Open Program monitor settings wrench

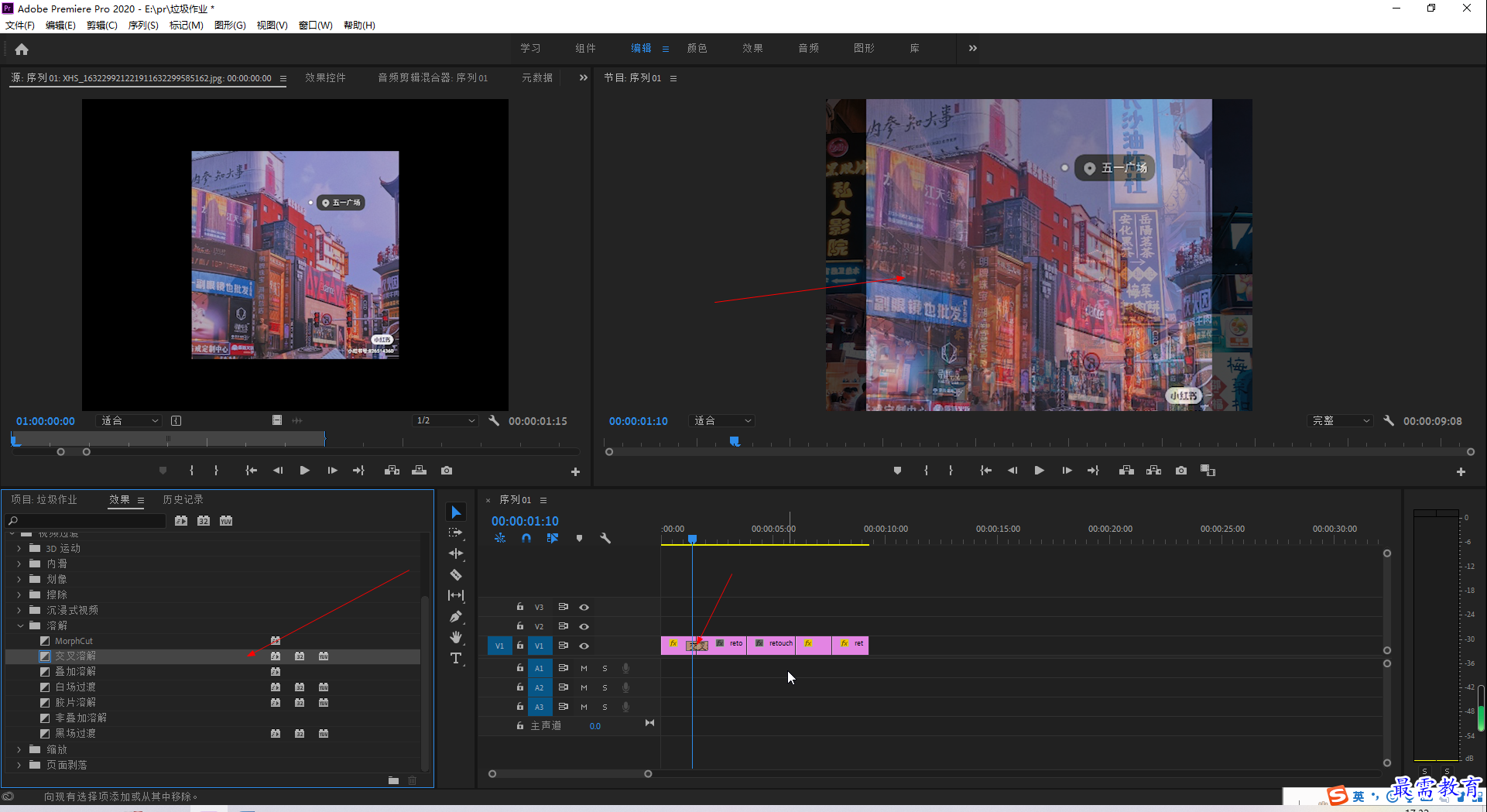pos(1389,420)
